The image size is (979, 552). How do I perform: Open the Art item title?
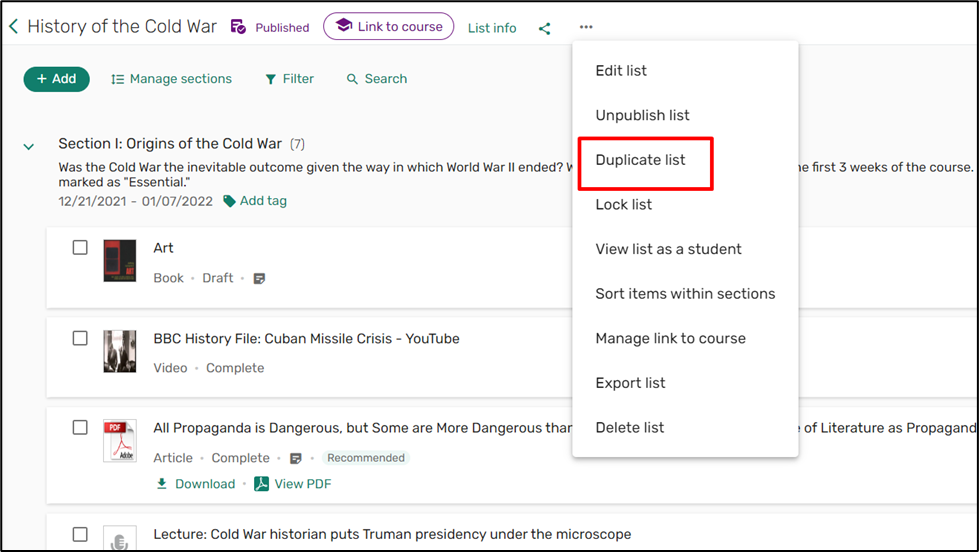[x=164, y=248]
